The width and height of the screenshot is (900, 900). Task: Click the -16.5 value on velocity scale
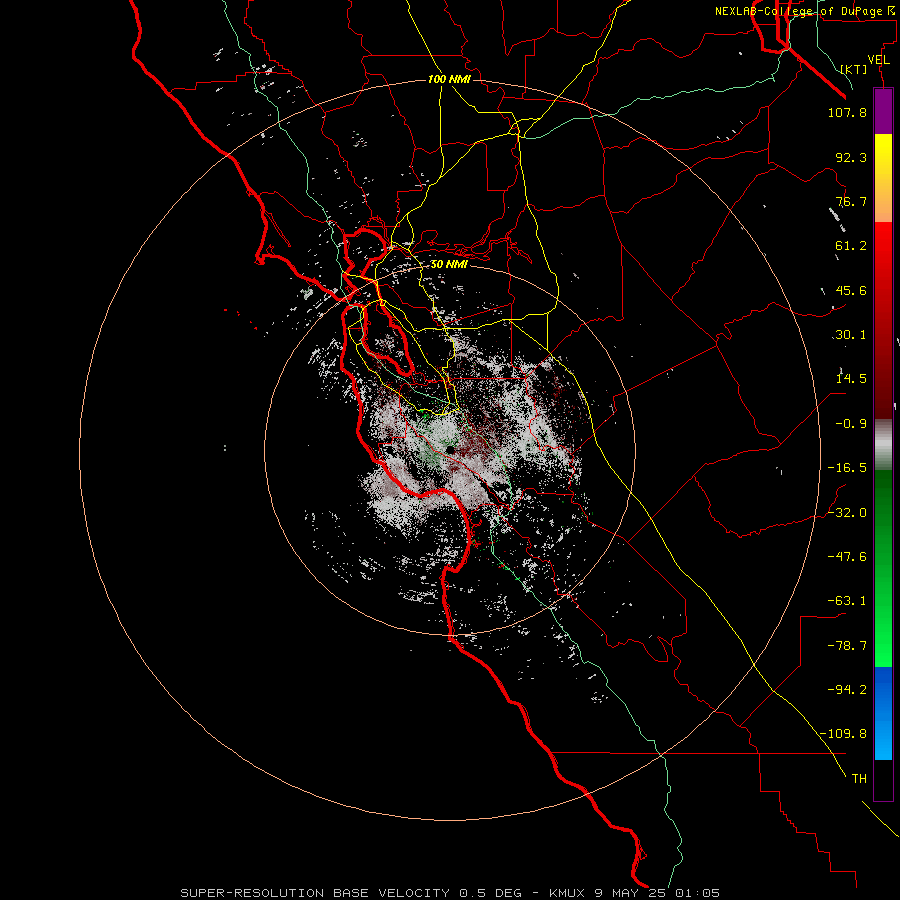point(847,468)
